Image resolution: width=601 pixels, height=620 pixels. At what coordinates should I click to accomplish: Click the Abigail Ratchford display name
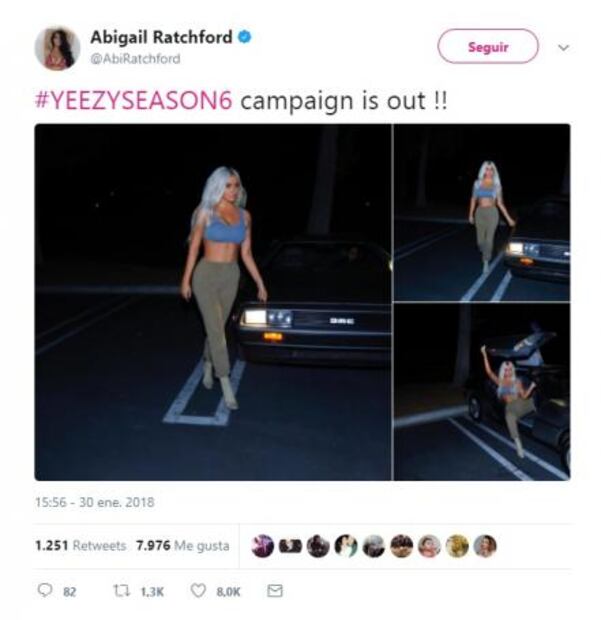pyautogui.click(x=161, y=37)
